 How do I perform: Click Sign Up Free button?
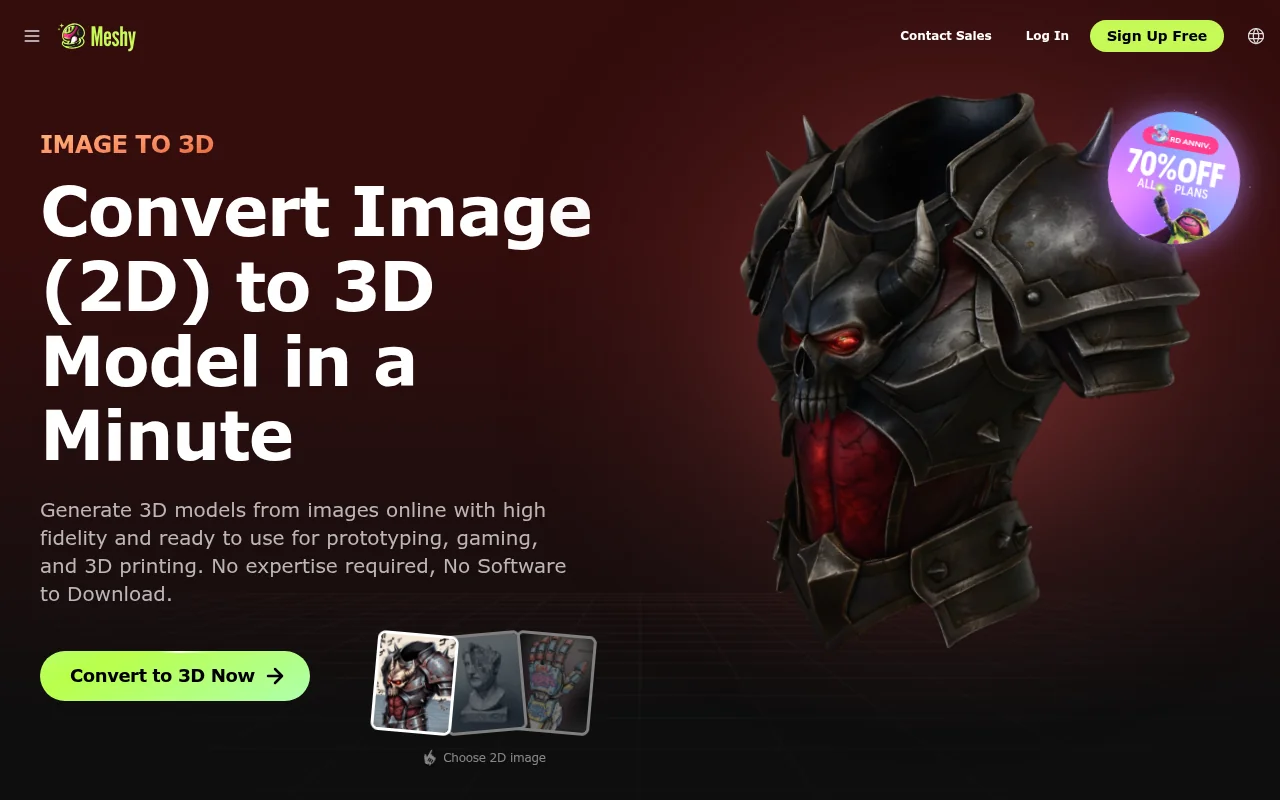[x=1157, y=36]
